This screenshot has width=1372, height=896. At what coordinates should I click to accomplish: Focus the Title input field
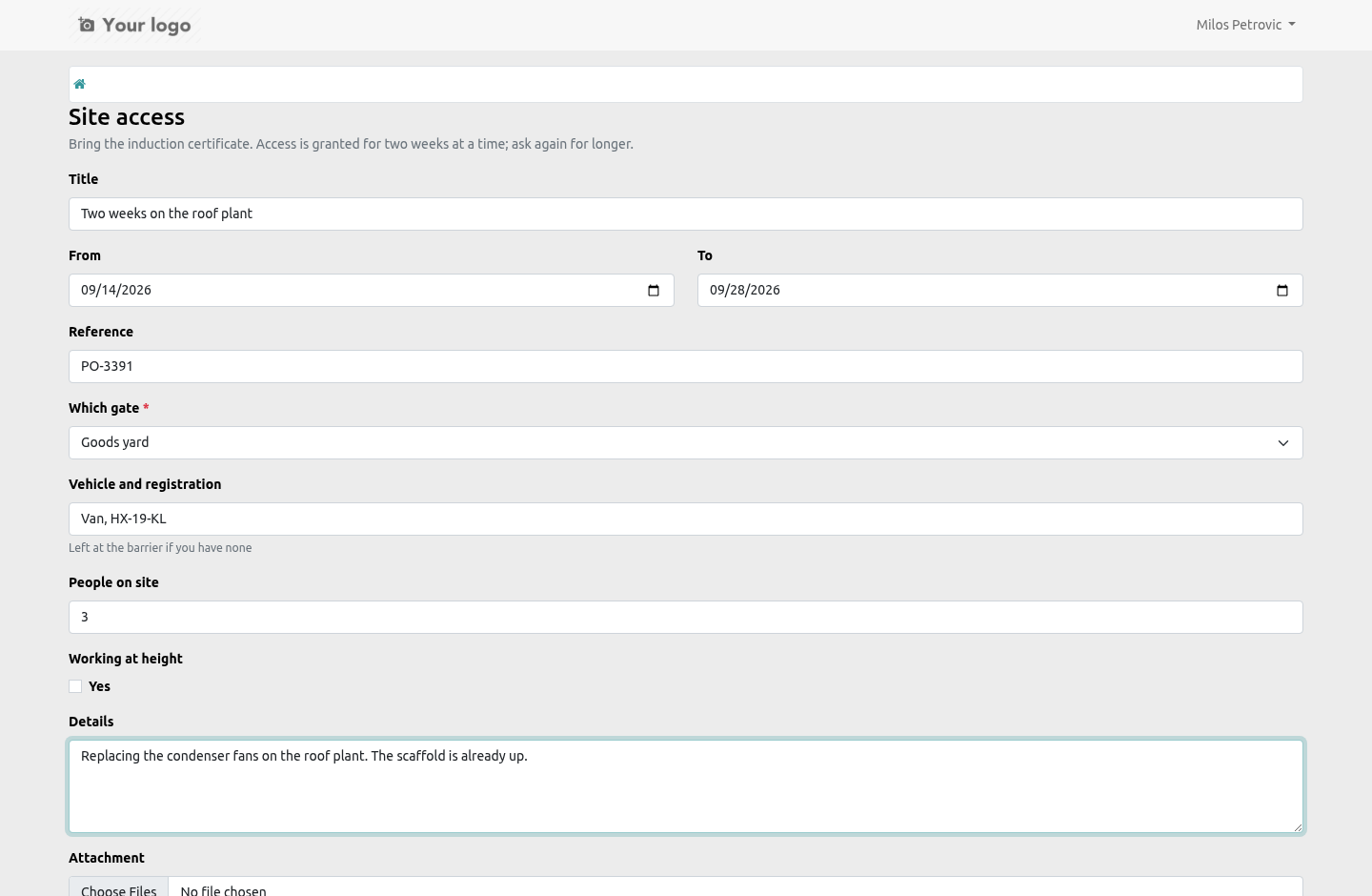[686, 214]
